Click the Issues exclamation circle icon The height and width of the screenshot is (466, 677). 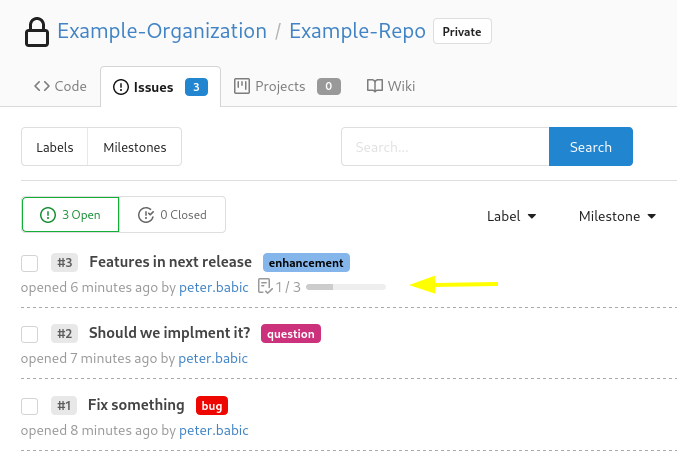(121, 87)
